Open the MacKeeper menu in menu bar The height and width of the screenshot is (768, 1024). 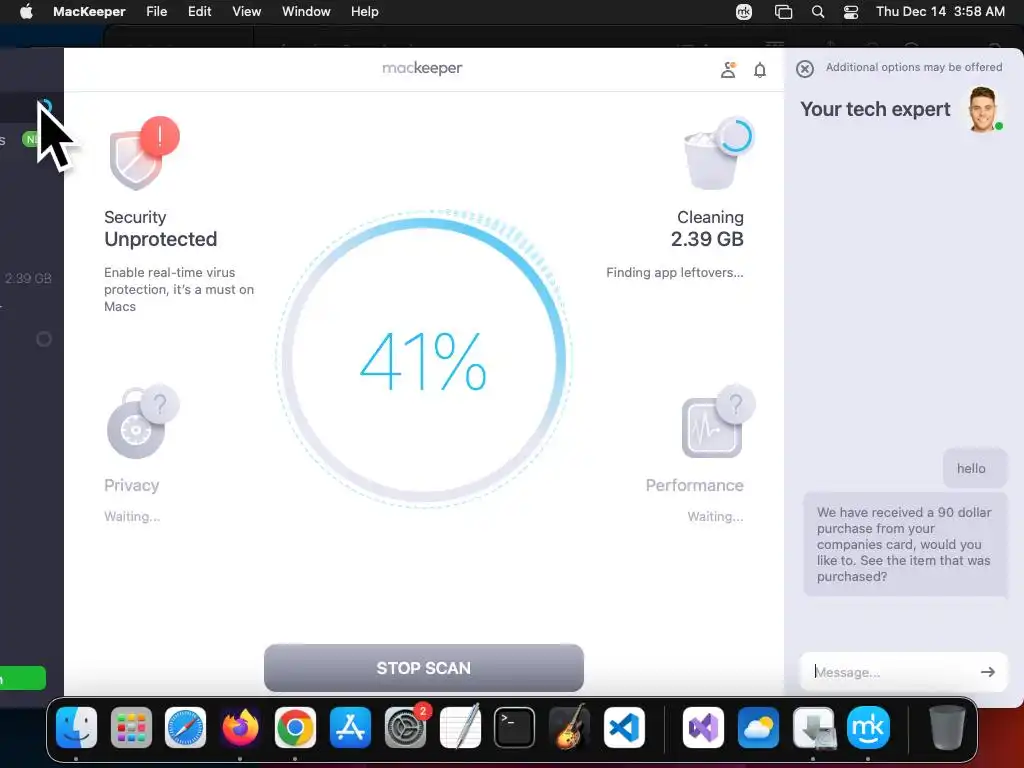tap(89, 12)
